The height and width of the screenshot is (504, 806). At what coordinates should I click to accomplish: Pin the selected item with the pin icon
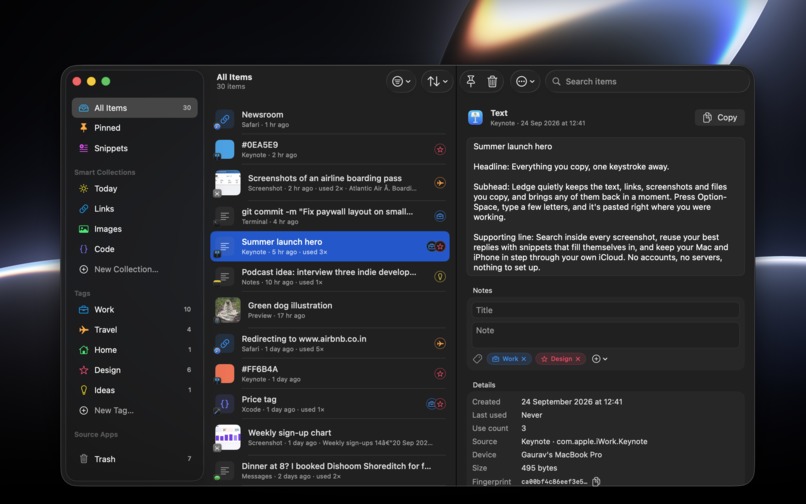[470, 81]
